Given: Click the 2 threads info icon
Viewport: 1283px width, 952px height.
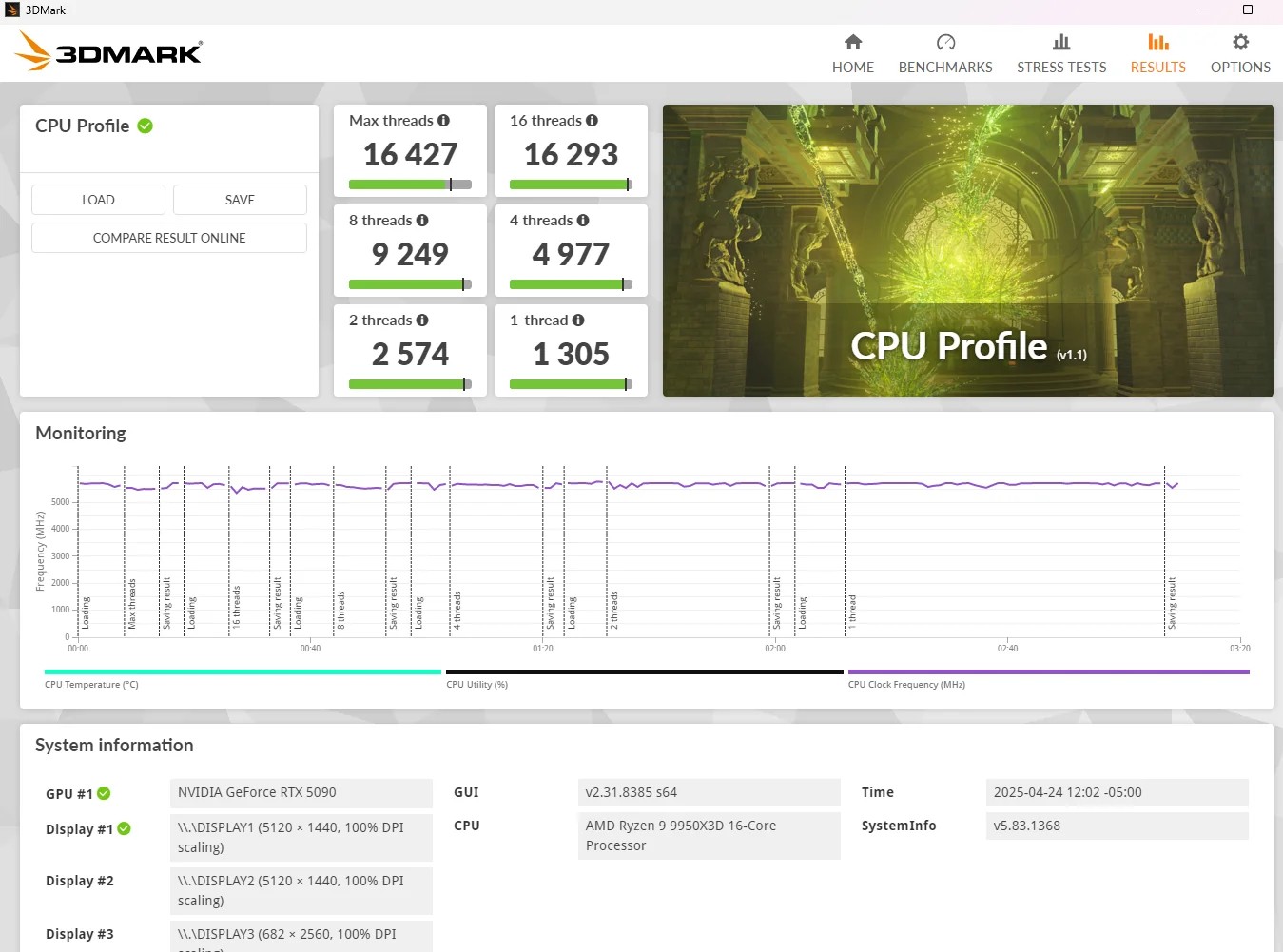Looking at the screenshot, I should pyautogui.click(x=422, y=321).
